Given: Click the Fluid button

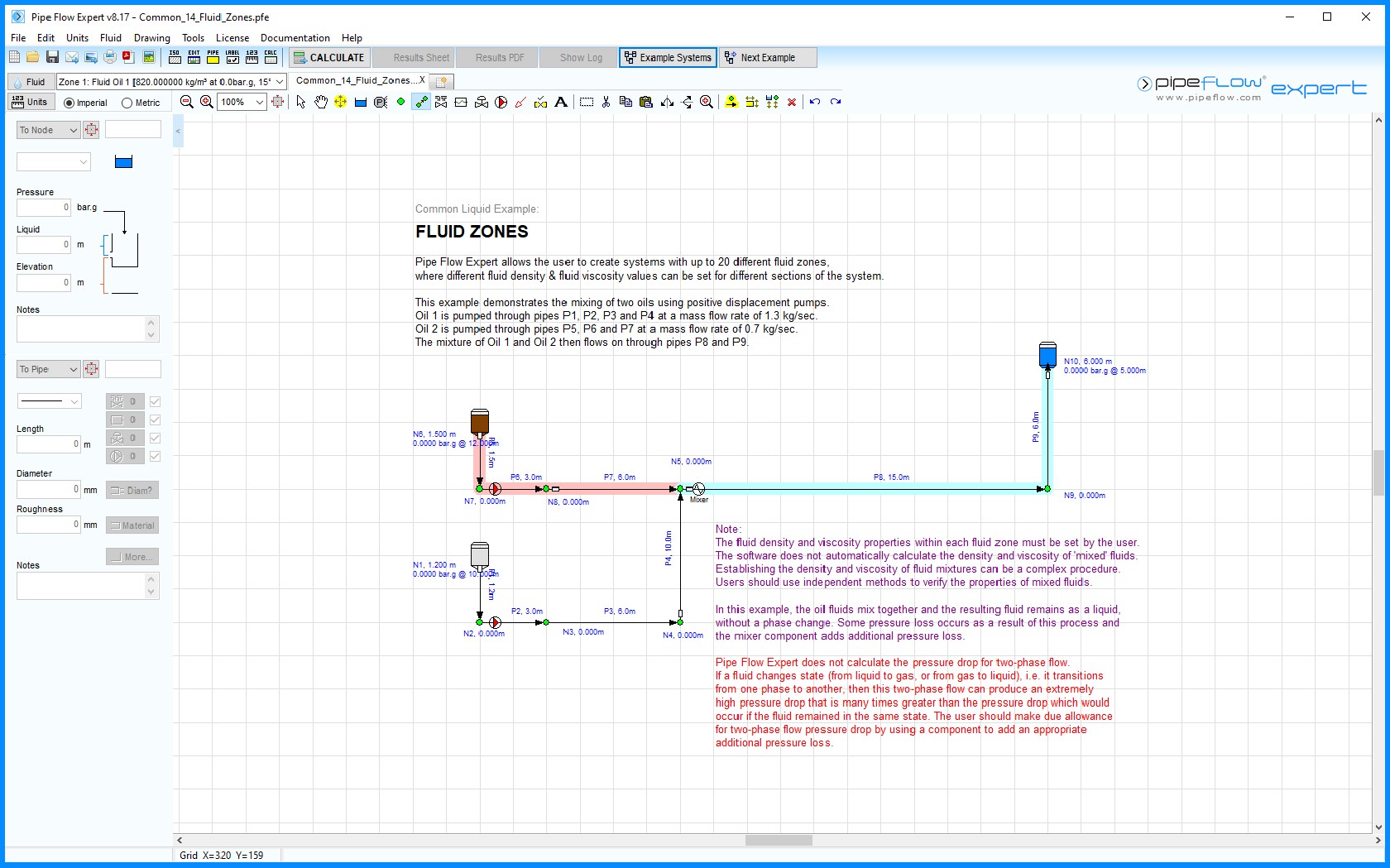Looking at the screenshot, I should pyautogui.click(x=31, y=82).
